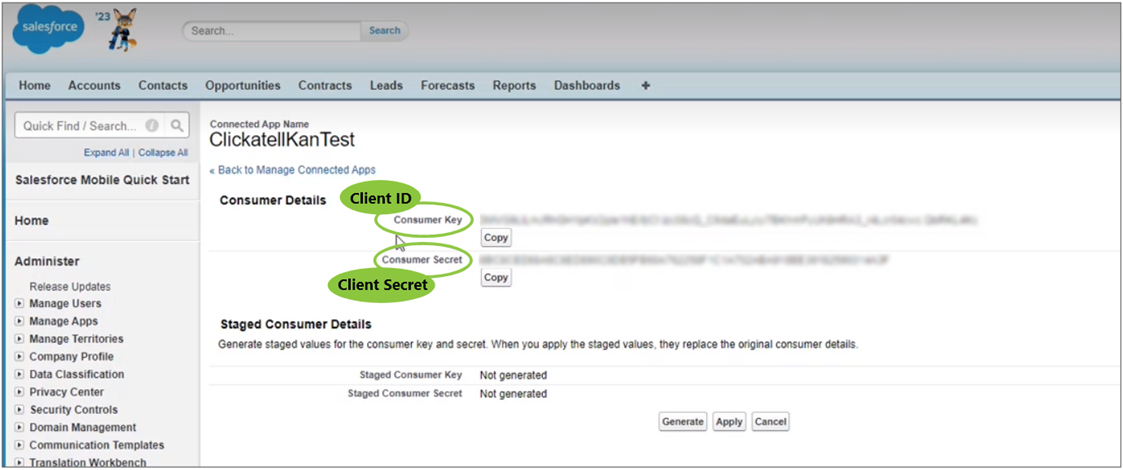Image resolution: width=1123 pixels, height=470 pixels.
Task: Open the sidebar Home section
Action: pyautogui.click(x=32, y=221)
